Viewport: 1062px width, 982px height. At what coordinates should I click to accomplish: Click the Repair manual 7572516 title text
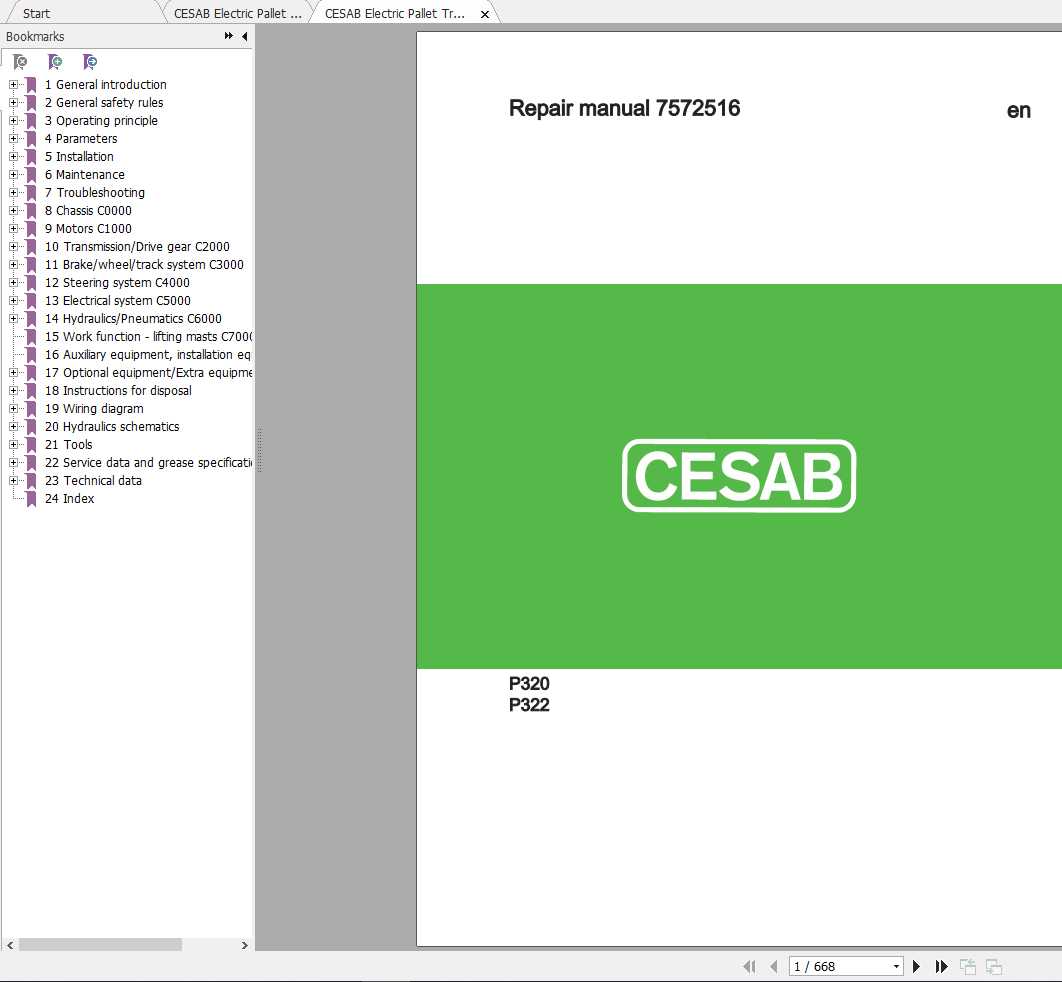[x=624, y=108]
